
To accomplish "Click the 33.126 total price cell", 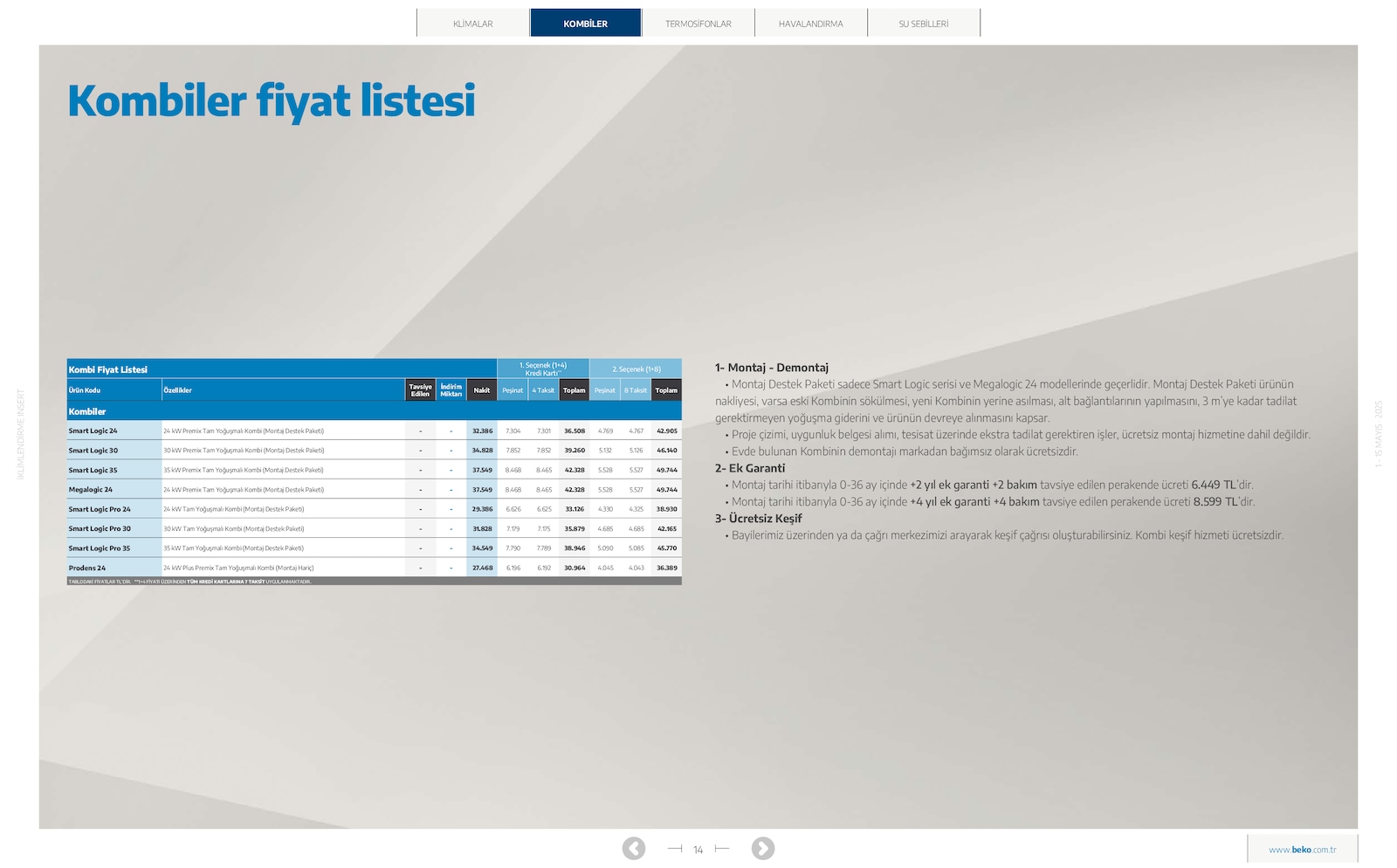I will coord(575,509).
